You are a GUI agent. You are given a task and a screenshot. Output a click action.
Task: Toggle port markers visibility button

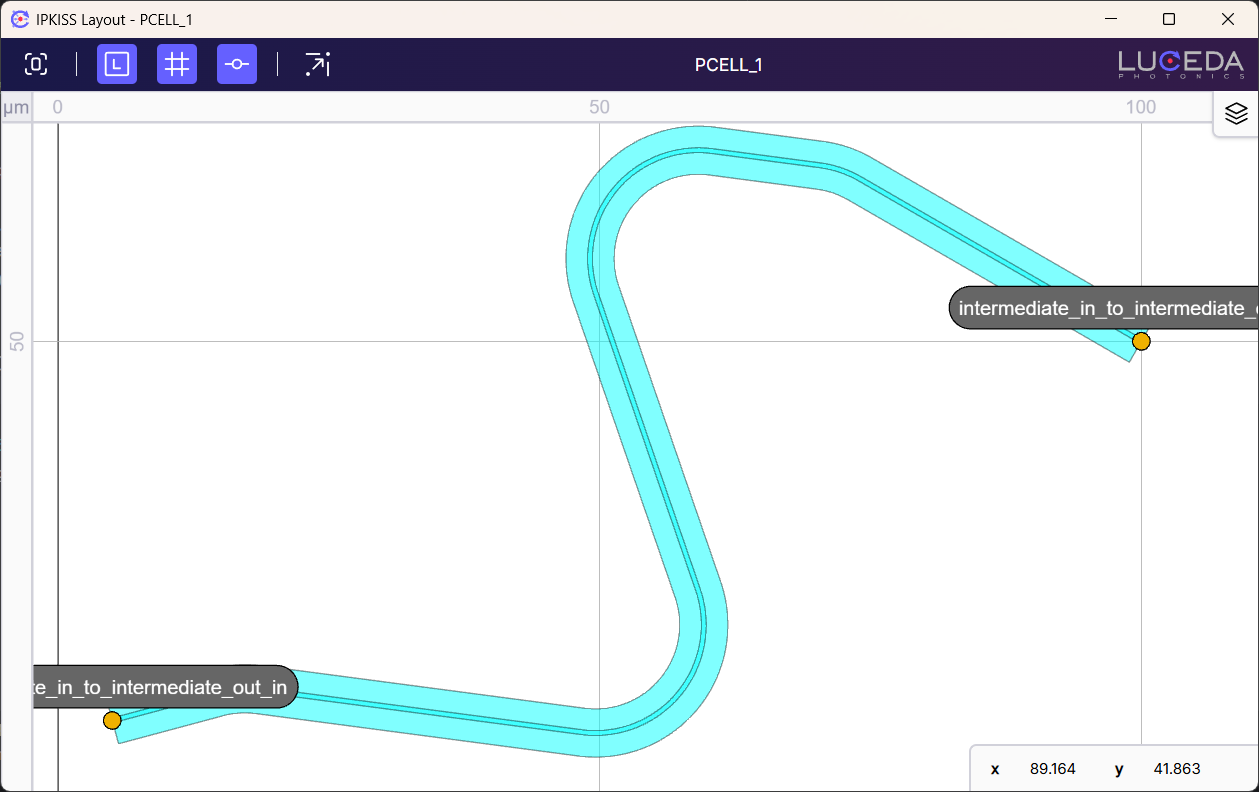click(x=237, y=65)
